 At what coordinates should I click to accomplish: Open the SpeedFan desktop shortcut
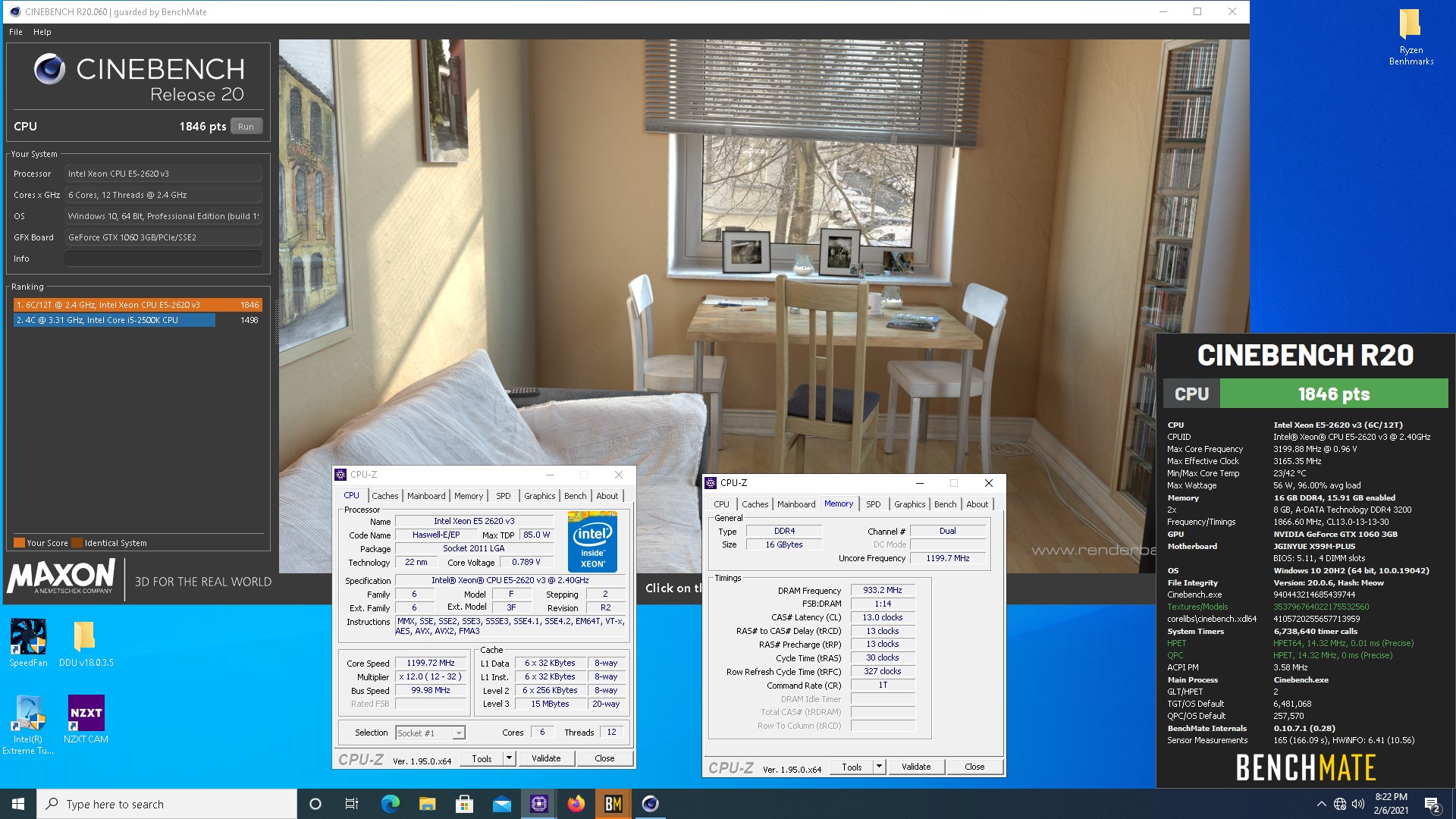click(28, 643)
